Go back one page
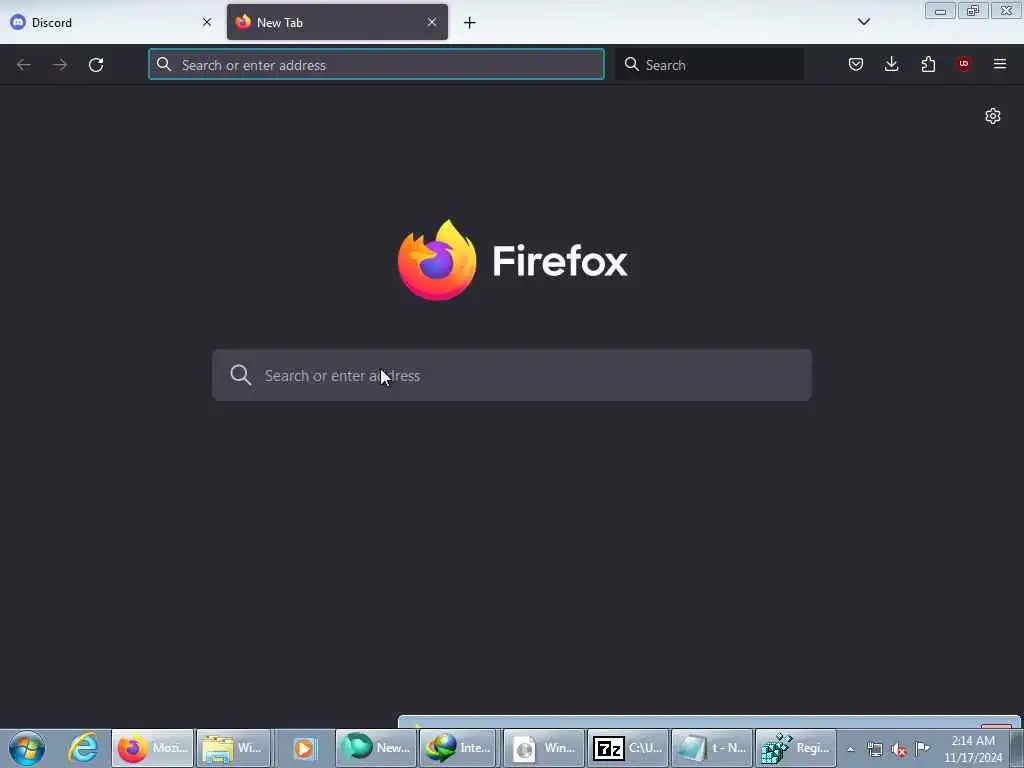Image resolution: width=1024 pixels, height=768 pixels. click(x=24, y=65)
